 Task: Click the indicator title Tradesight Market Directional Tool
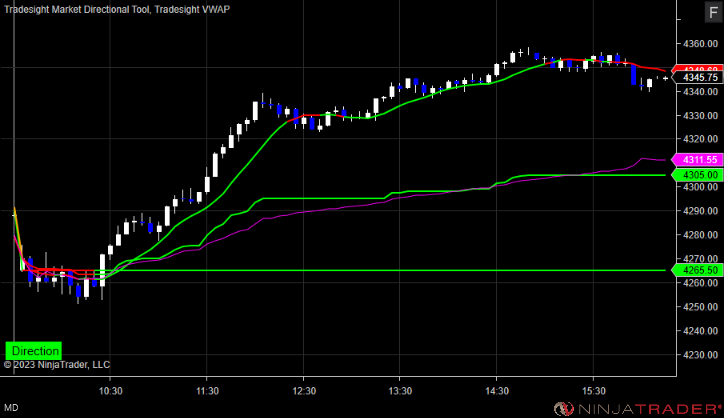click(x=77, y=9)
